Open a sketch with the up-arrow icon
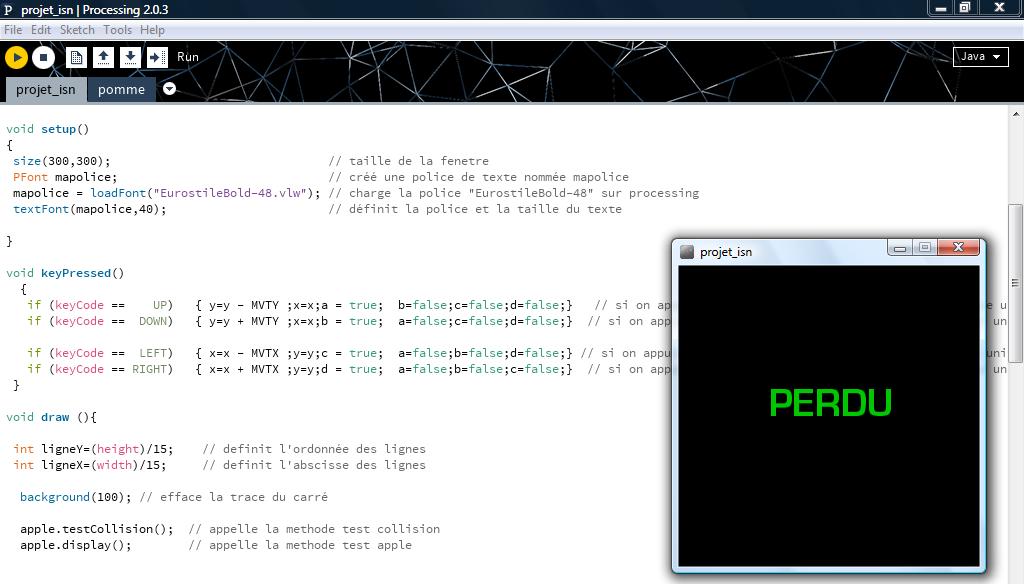 [x=103, y=58]
